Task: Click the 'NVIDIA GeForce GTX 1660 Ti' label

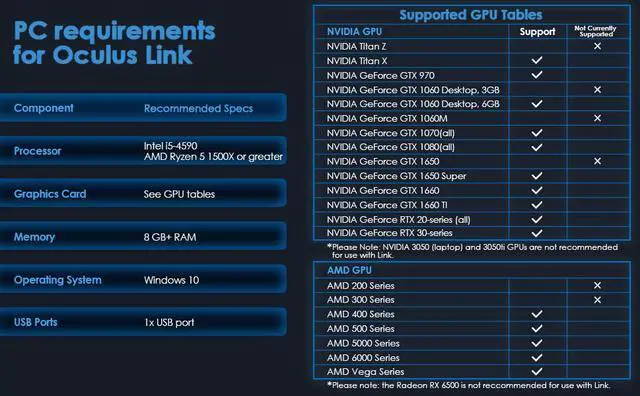Action: coord(387,205)
